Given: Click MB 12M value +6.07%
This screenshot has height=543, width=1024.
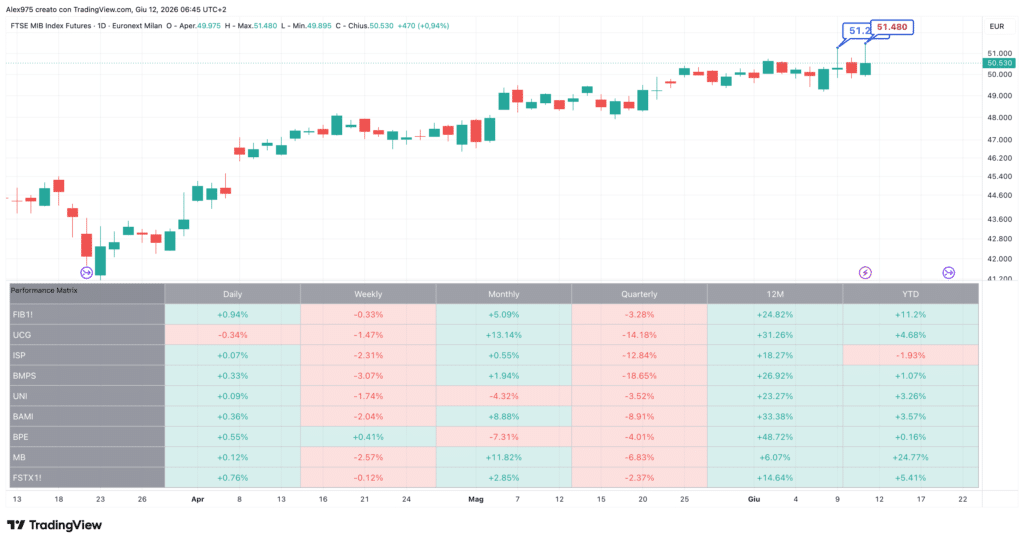Looking at the screenshot, I should click(x=775, y=457).
